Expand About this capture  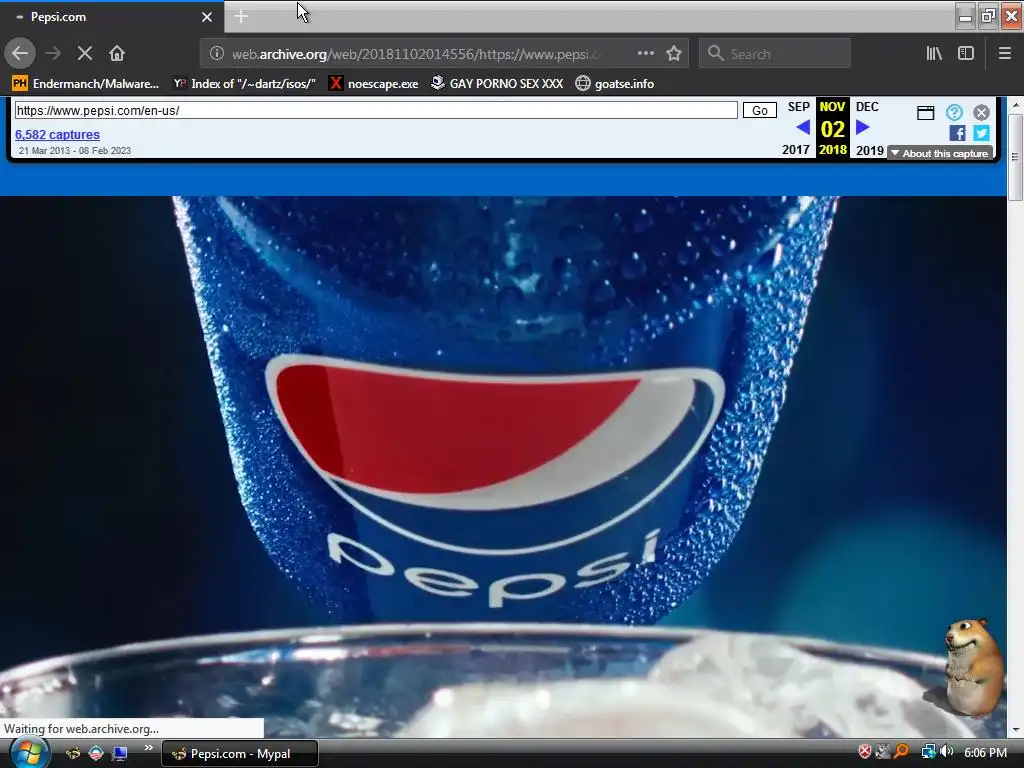coord(940,153)
